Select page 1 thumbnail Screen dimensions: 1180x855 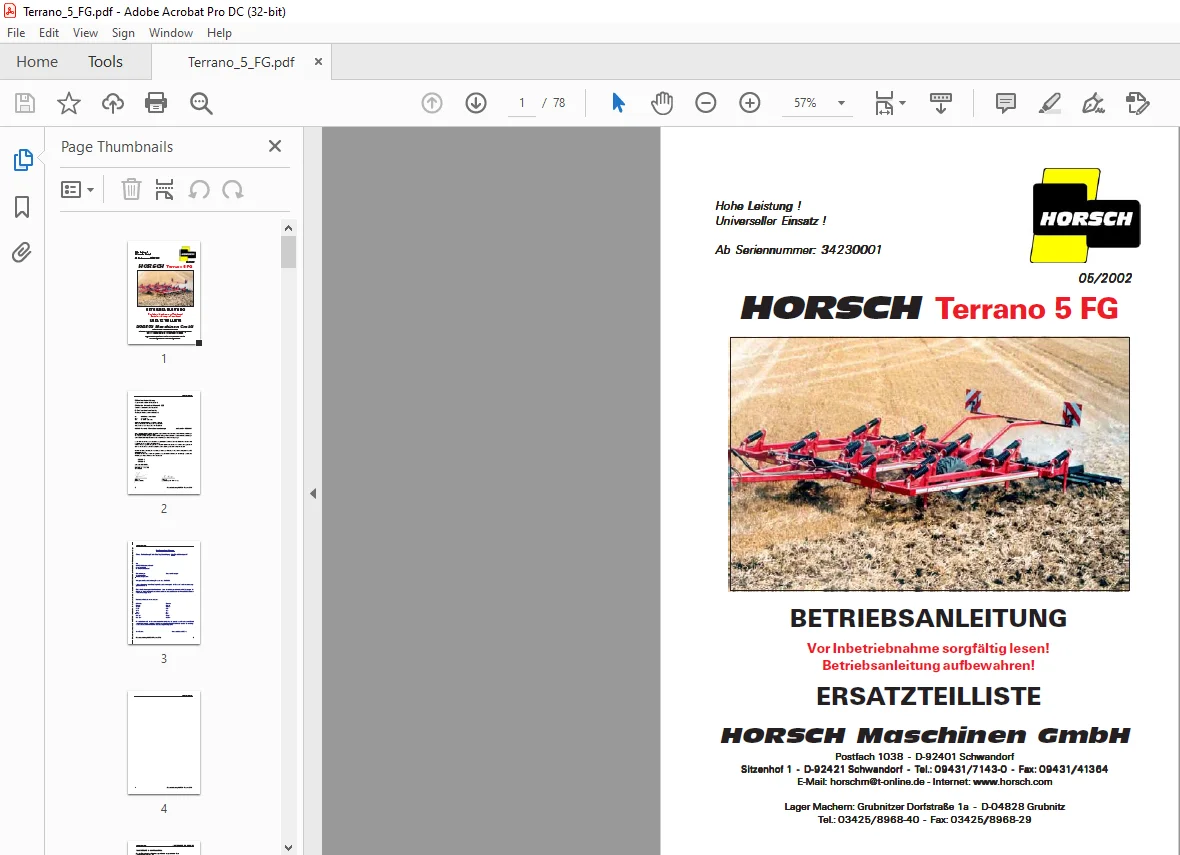point(164,294)
